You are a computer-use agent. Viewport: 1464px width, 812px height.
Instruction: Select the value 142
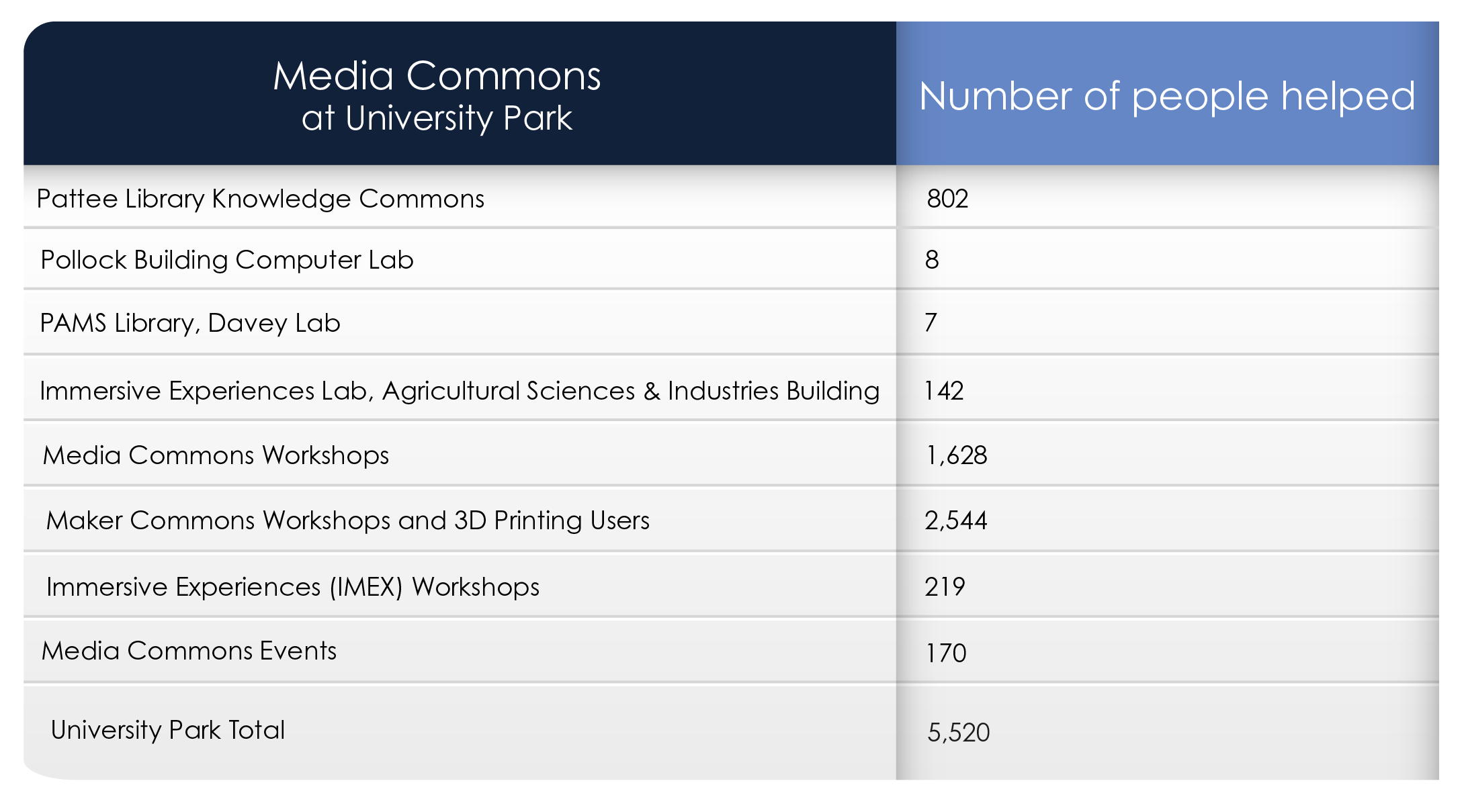click(x=944, y=391)
